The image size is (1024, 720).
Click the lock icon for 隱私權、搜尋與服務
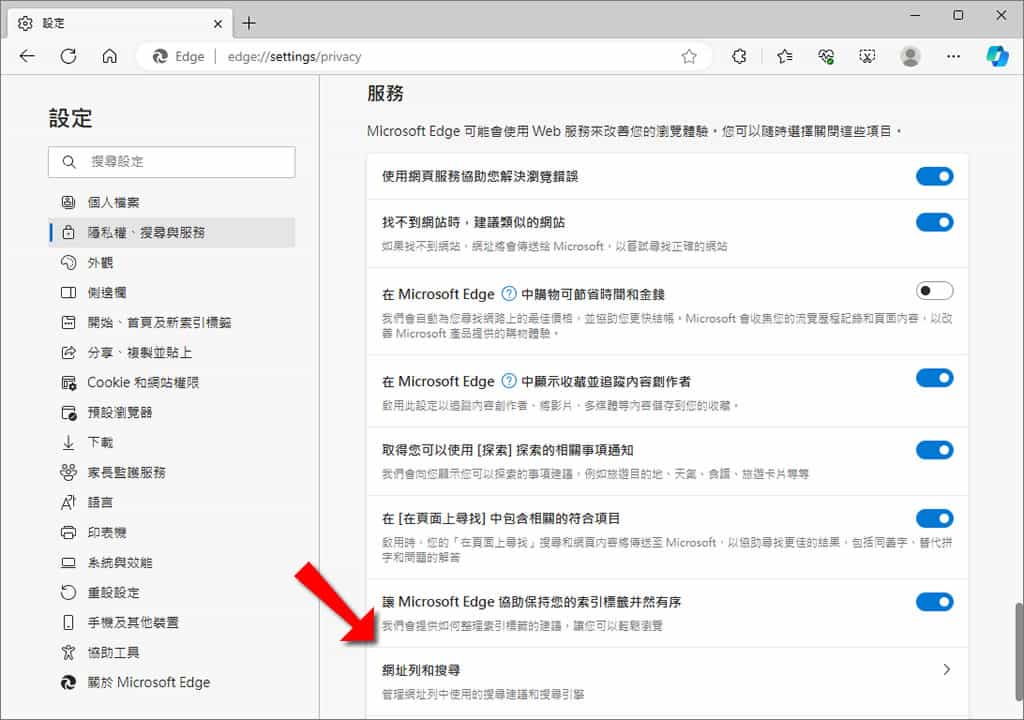point(68,232)
